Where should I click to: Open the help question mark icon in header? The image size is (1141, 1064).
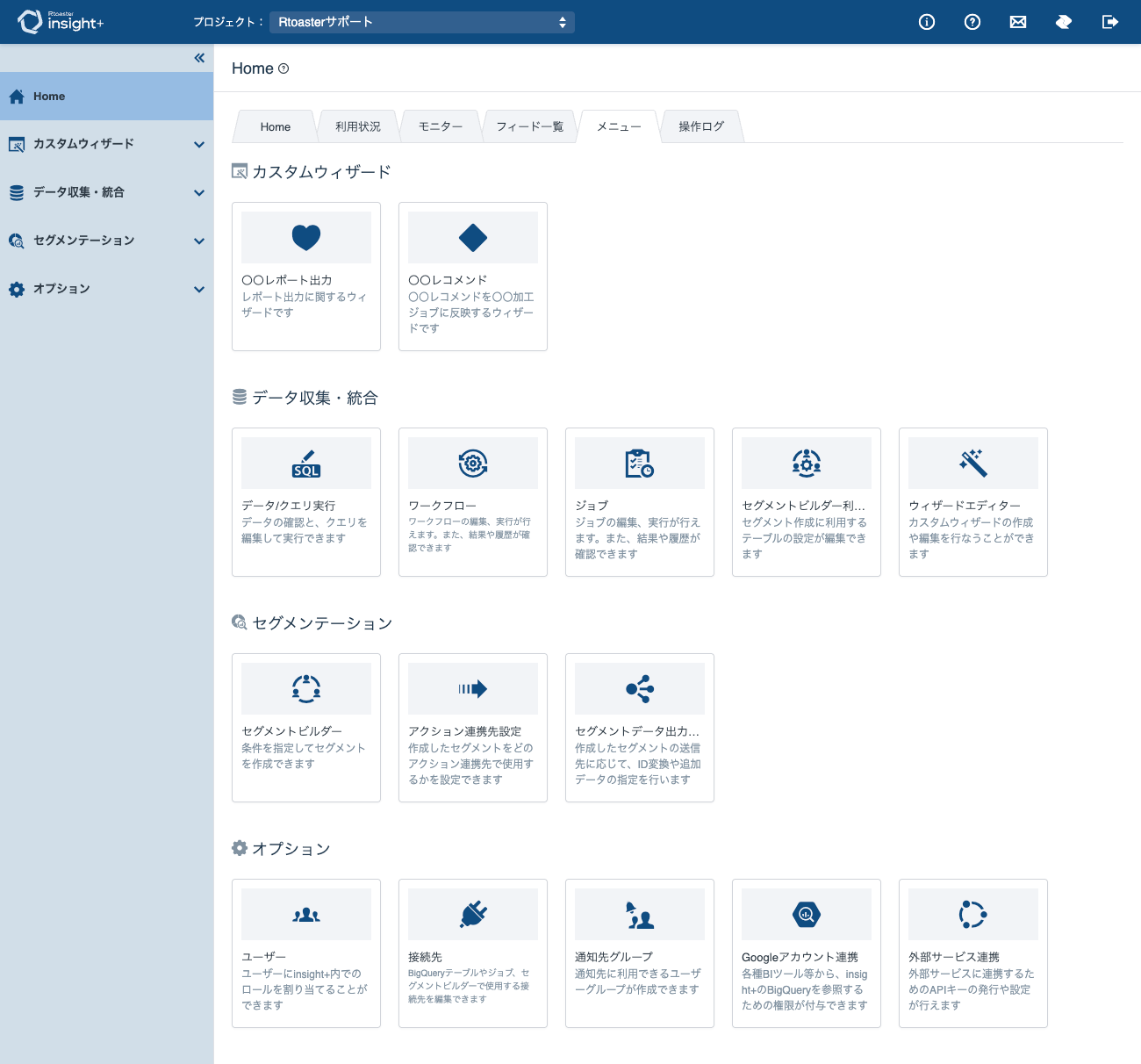click(972, 22)
